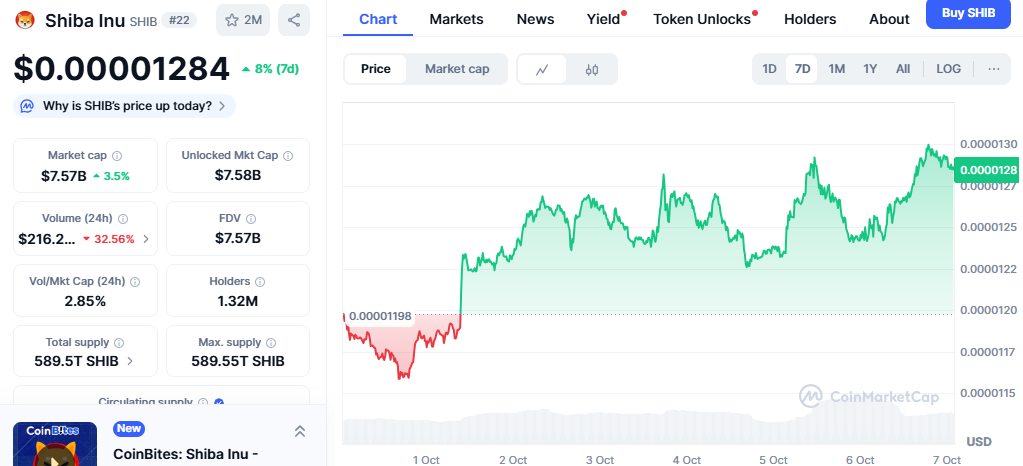Toggle LOG scale on chart
This screenshot has height=466, width=1023.
pos(948,69)
